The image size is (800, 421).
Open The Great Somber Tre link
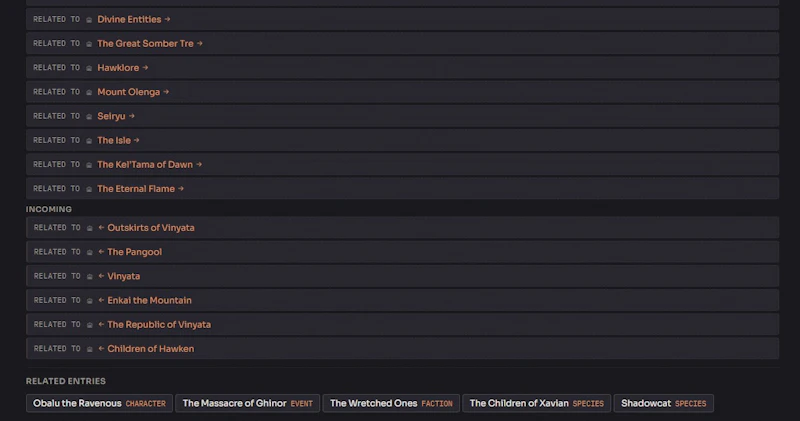[150, 43]
